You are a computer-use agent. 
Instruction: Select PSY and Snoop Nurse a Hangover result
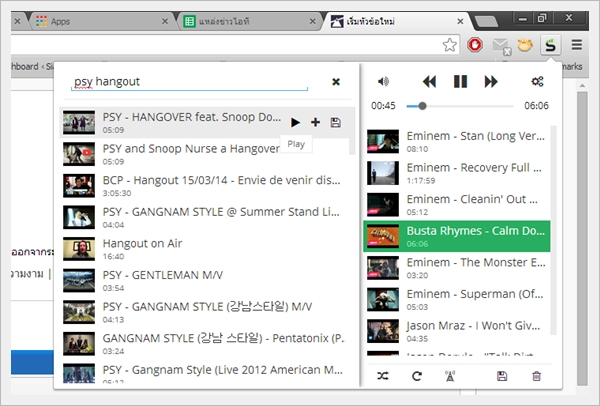[205, 154]
